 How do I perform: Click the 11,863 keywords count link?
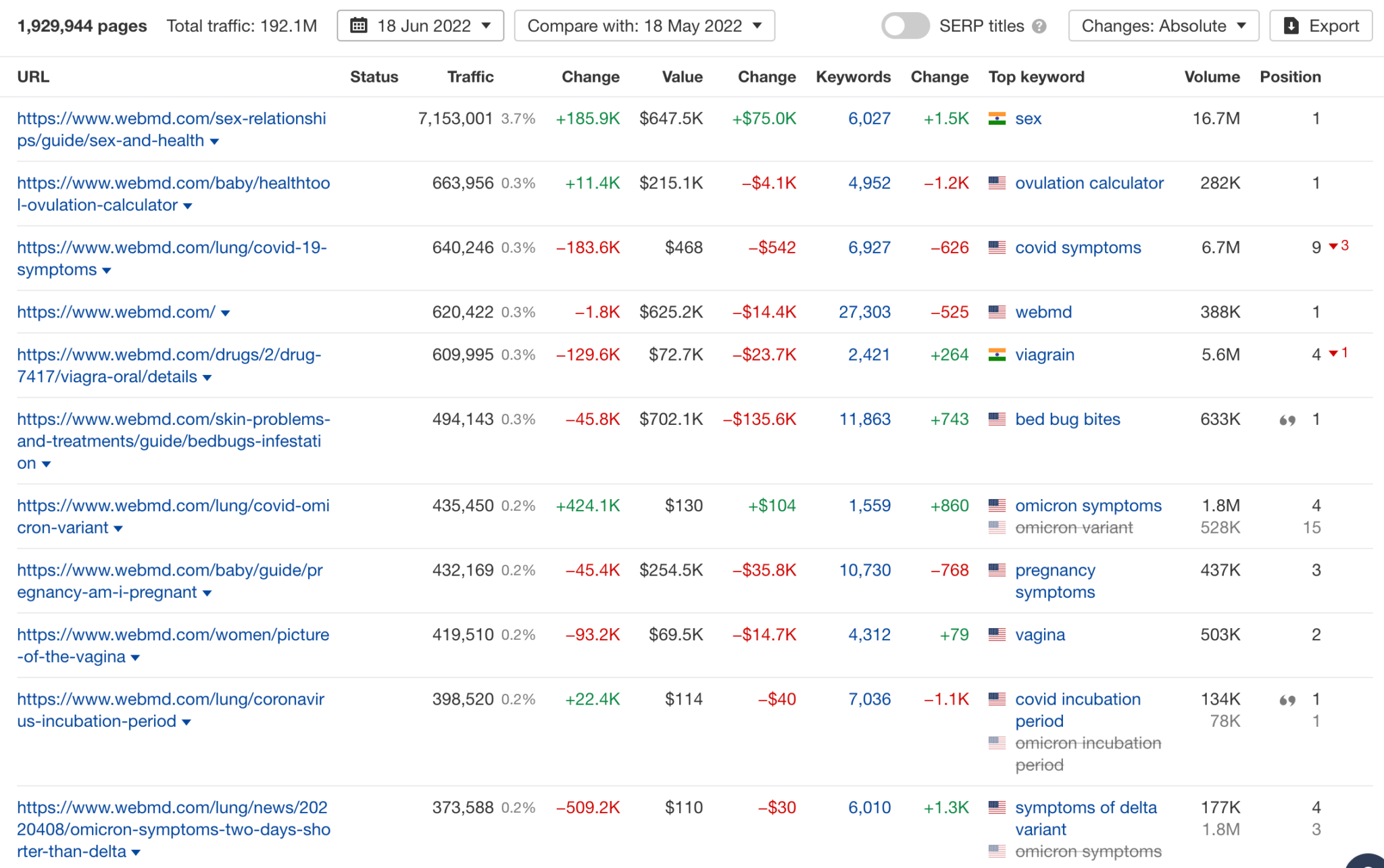864,419
